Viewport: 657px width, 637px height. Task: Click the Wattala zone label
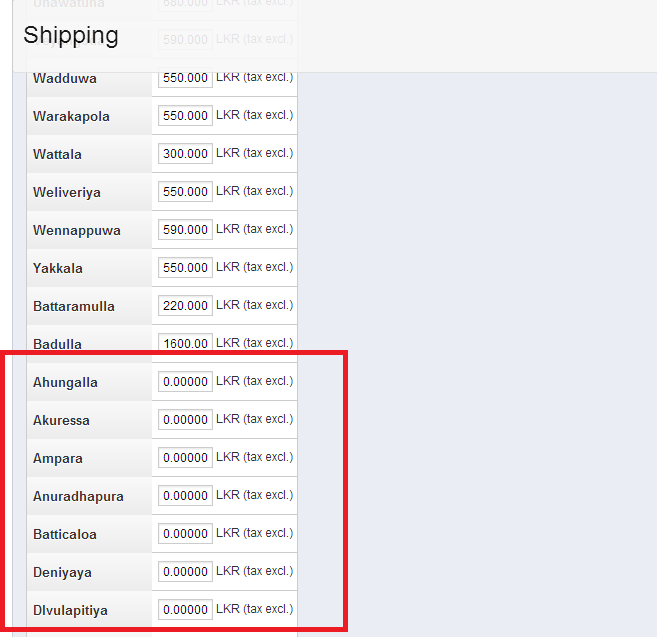(x=57, y=154)
